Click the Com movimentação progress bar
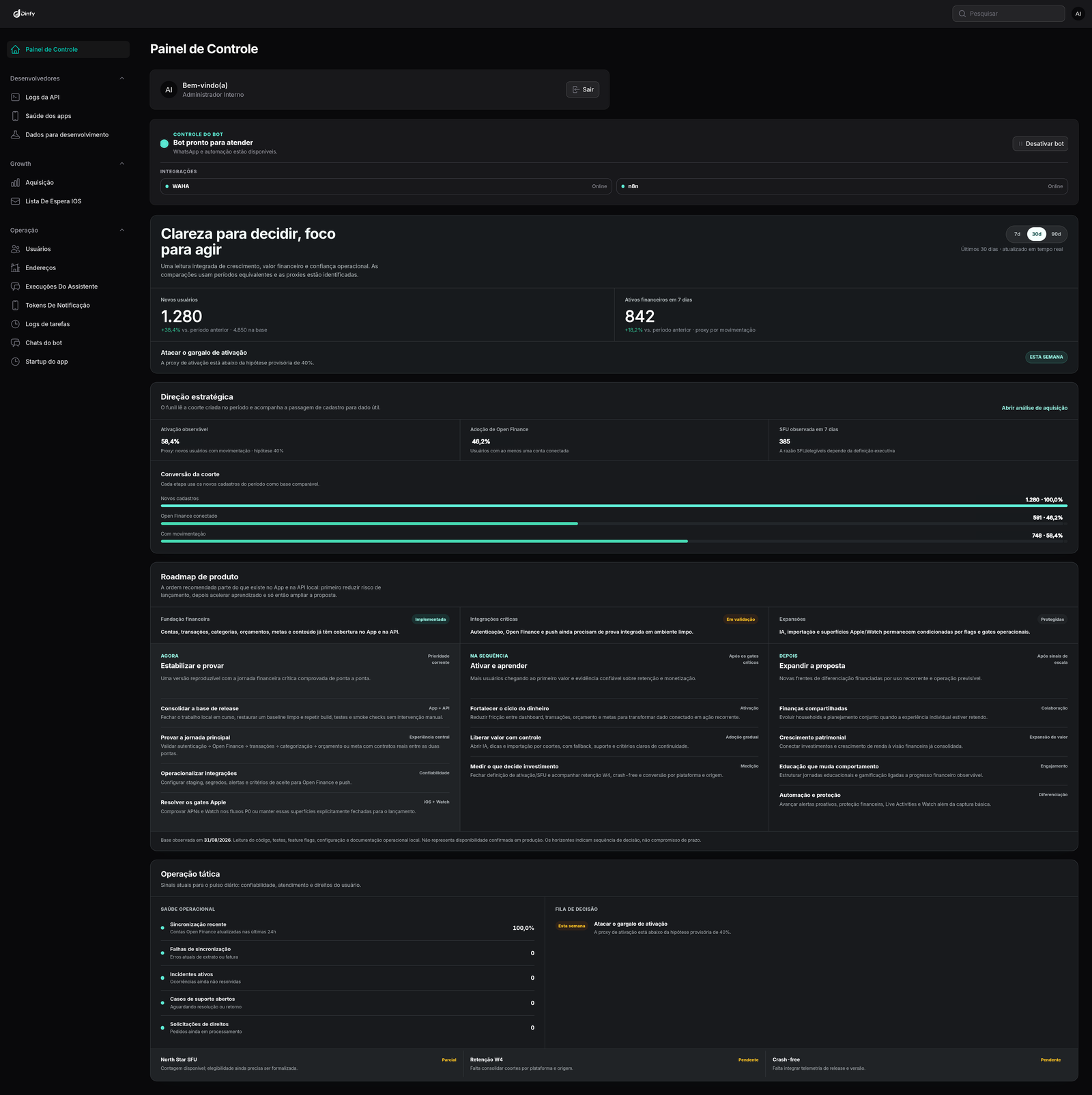1092x1095 pixels. pyautogui.click(x=614, y=541)
